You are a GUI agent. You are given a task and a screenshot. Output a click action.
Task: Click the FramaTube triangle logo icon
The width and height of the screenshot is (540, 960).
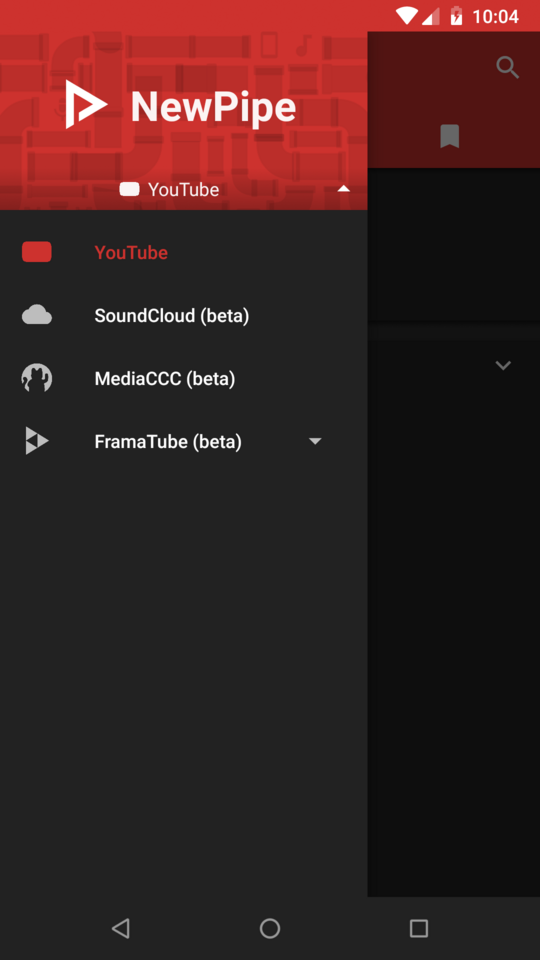pos(37,441)
